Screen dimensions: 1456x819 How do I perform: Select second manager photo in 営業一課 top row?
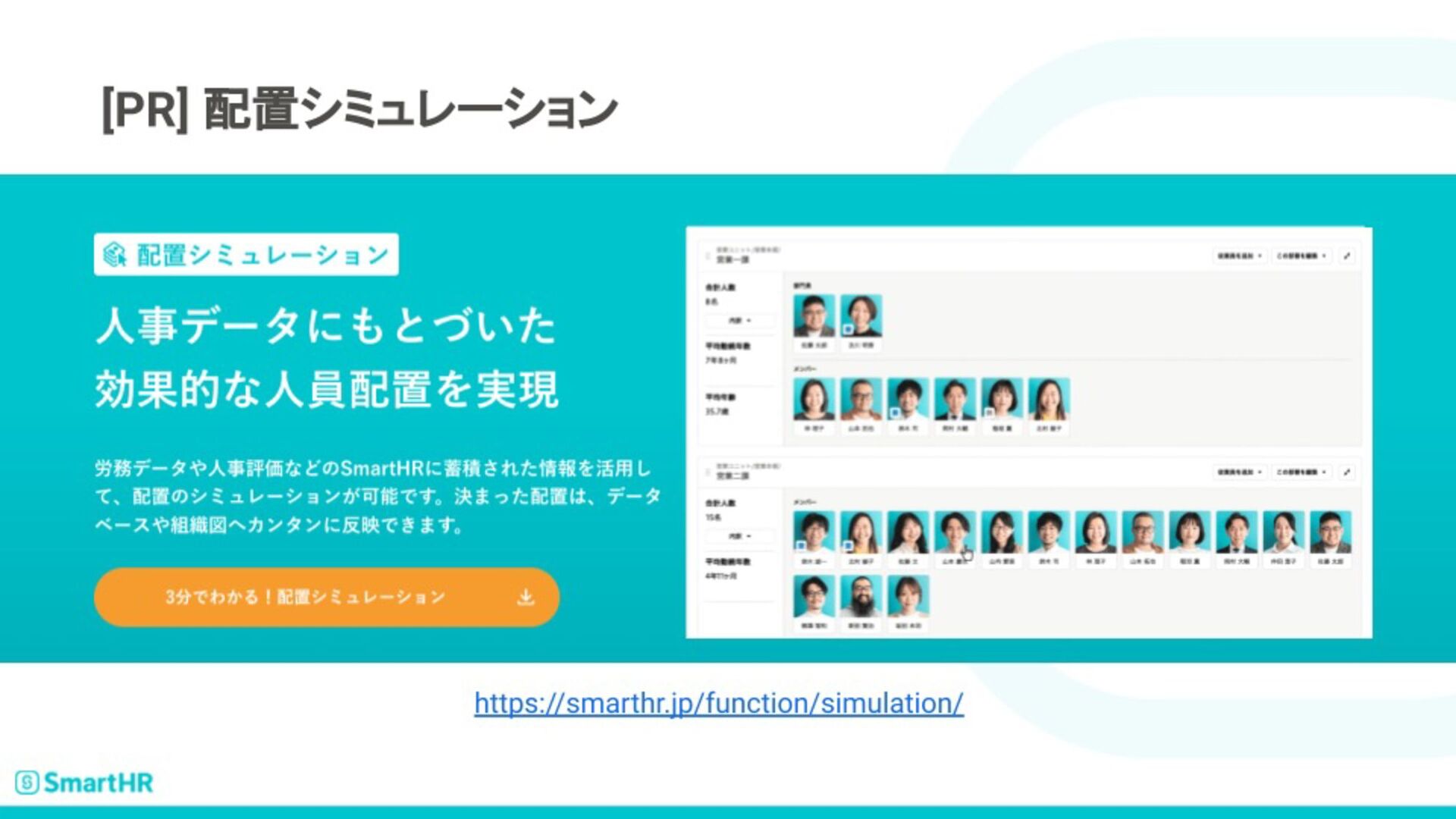click(861, 315)
